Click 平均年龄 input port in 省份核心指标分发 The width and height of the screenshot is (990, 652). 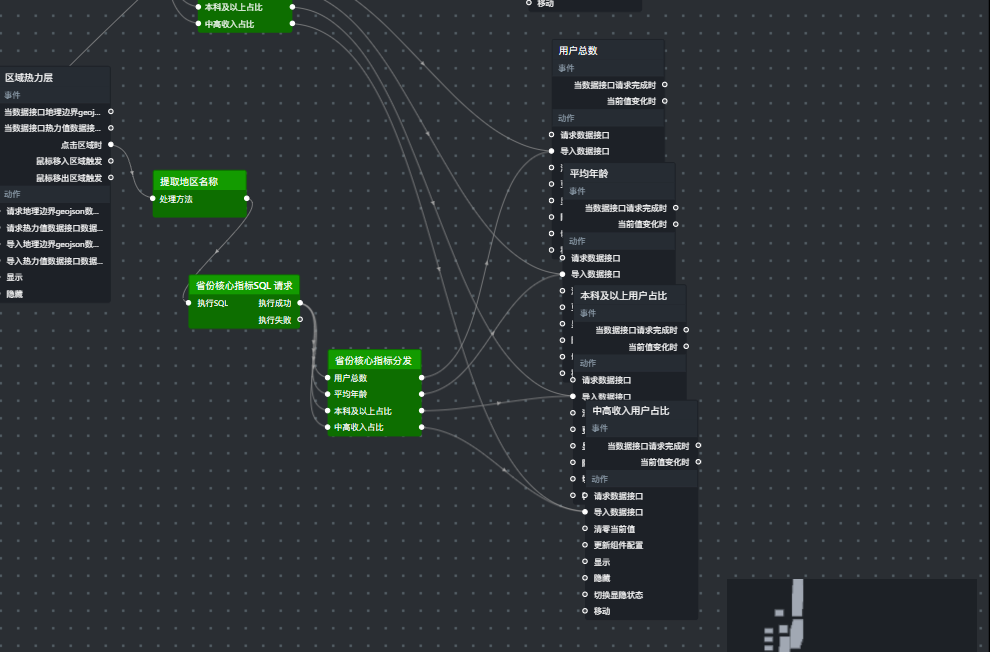[x=328, y=394]
